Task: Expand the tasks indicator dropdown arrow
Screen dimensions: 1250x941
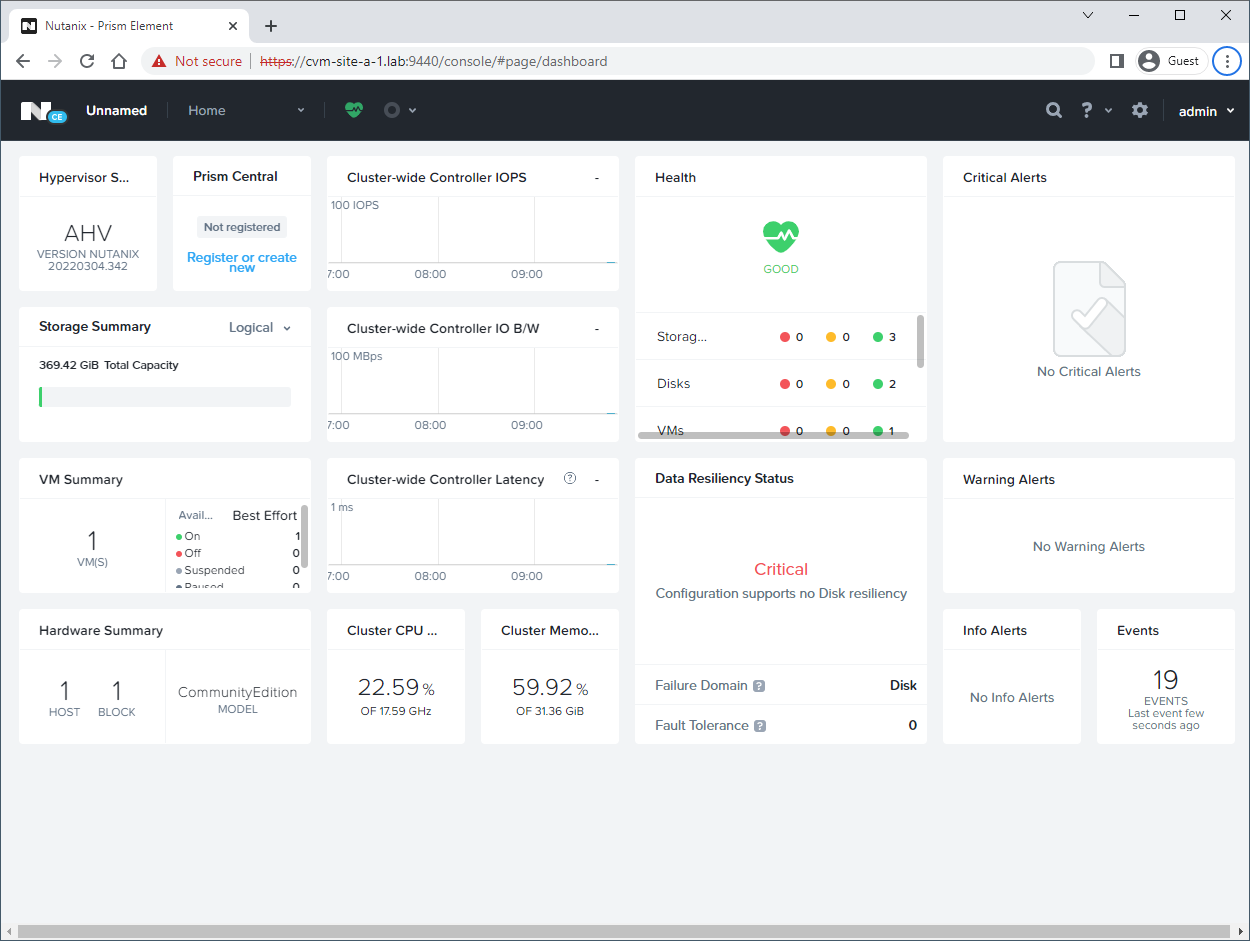Action: (412, 111)
